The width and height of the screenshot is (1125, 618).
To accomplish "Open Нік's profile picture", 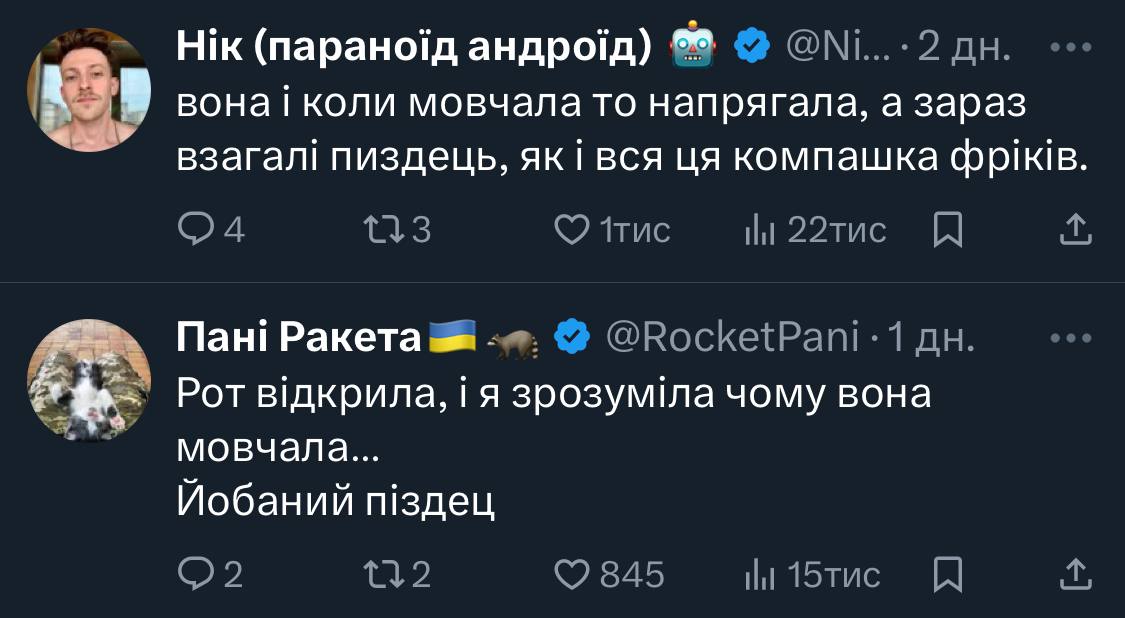I will (x=88, y=89).
